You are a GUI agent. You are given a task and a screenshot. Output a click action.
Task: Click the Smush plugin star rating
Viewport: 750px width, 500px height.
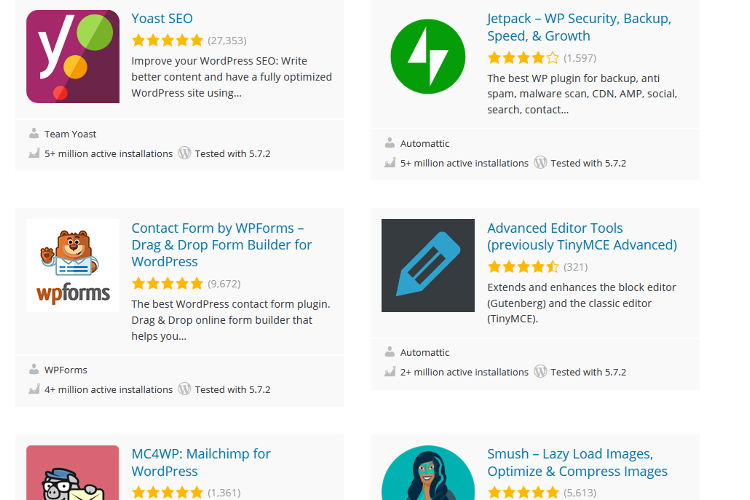click(523, 493)
